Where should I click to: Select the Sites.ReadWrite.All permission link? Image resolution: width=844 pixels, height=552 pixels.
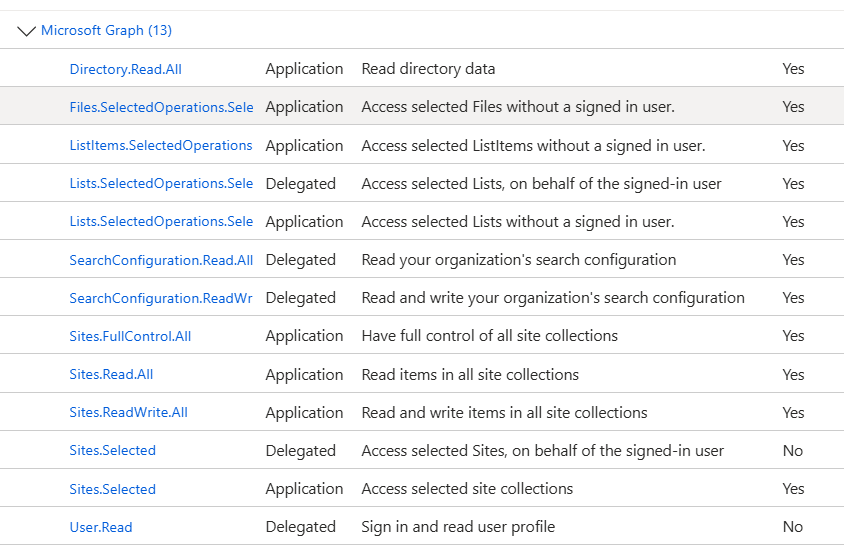pos(128,413)
